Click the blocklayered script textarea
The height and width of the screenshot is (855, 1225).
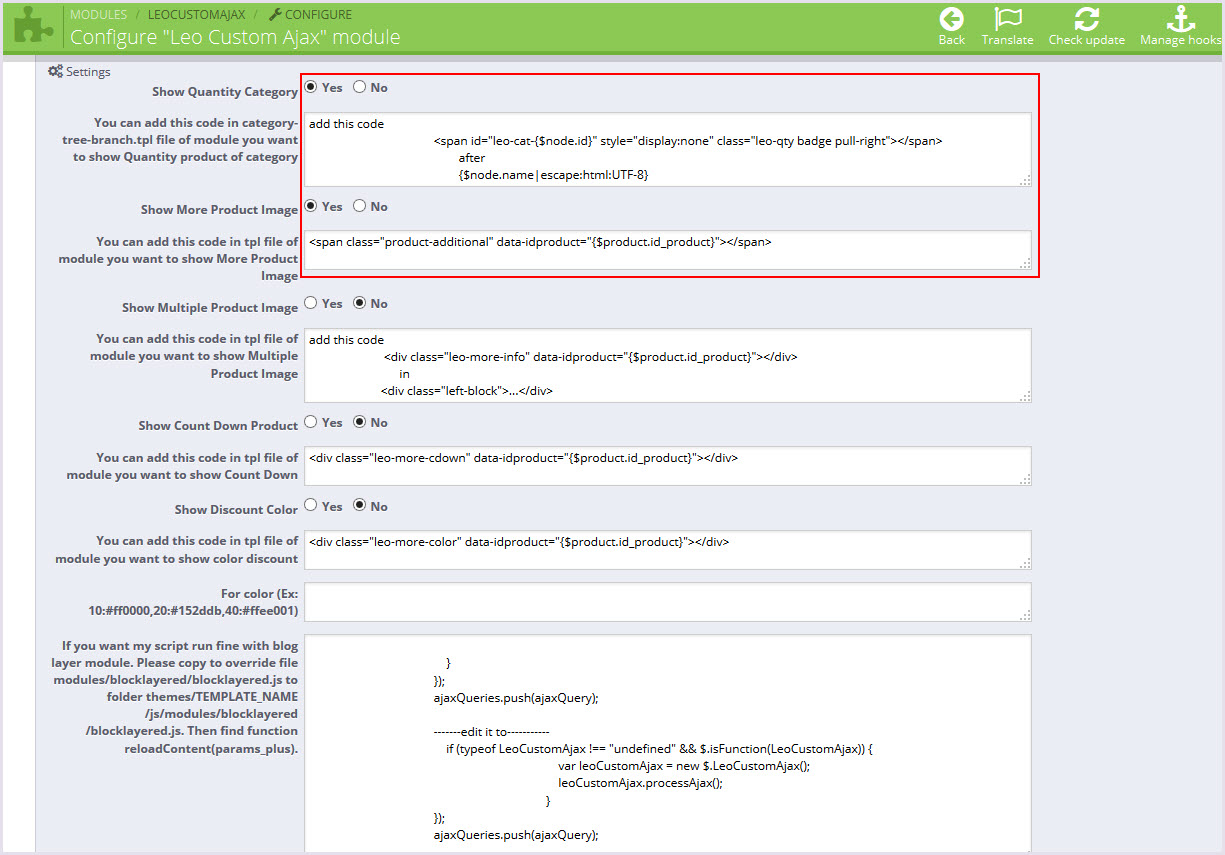[667, 744]
